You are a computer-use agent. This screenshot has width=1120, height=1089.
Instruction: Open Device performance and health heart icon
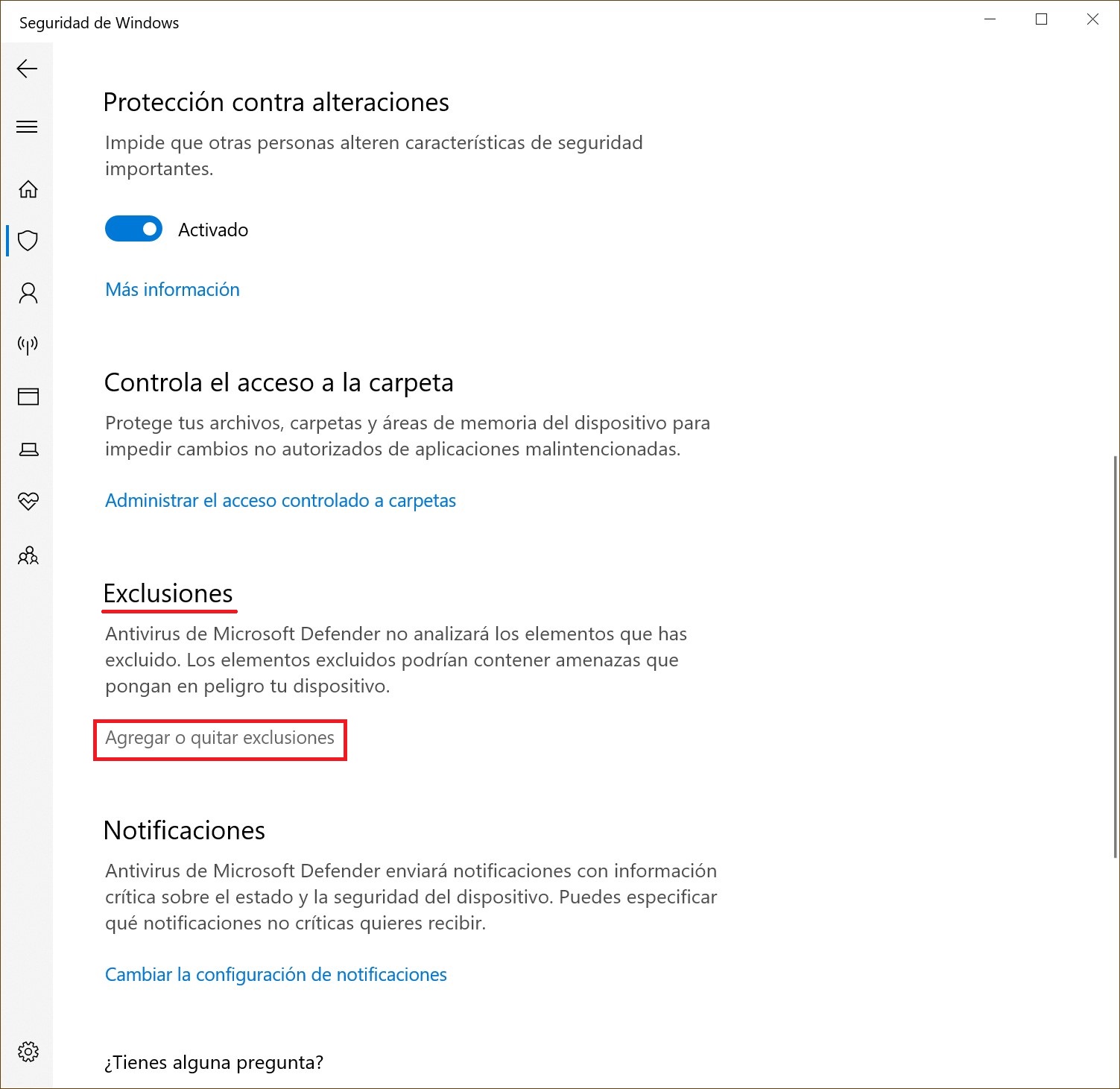tap(28, 501)
